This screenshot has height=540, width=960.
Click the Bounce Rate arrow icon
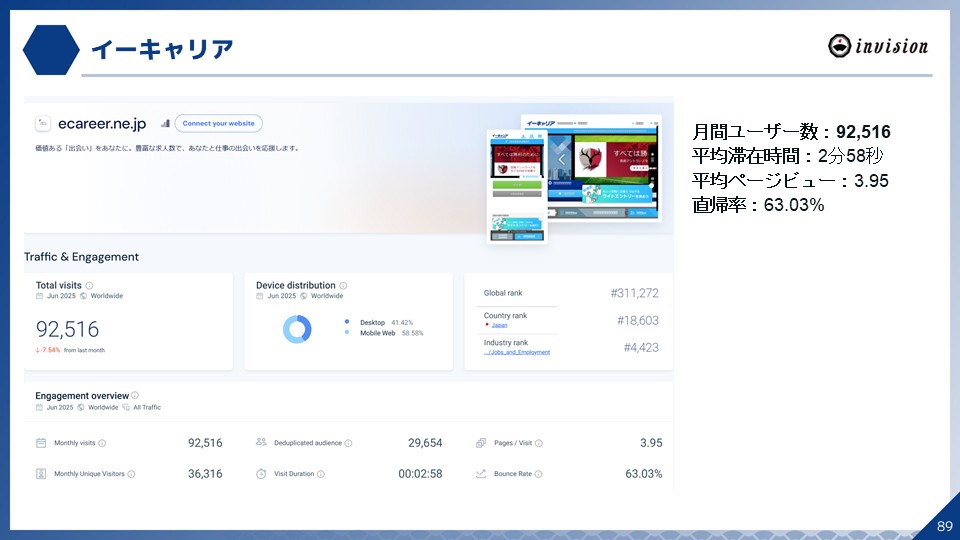[x=481, y=473]
